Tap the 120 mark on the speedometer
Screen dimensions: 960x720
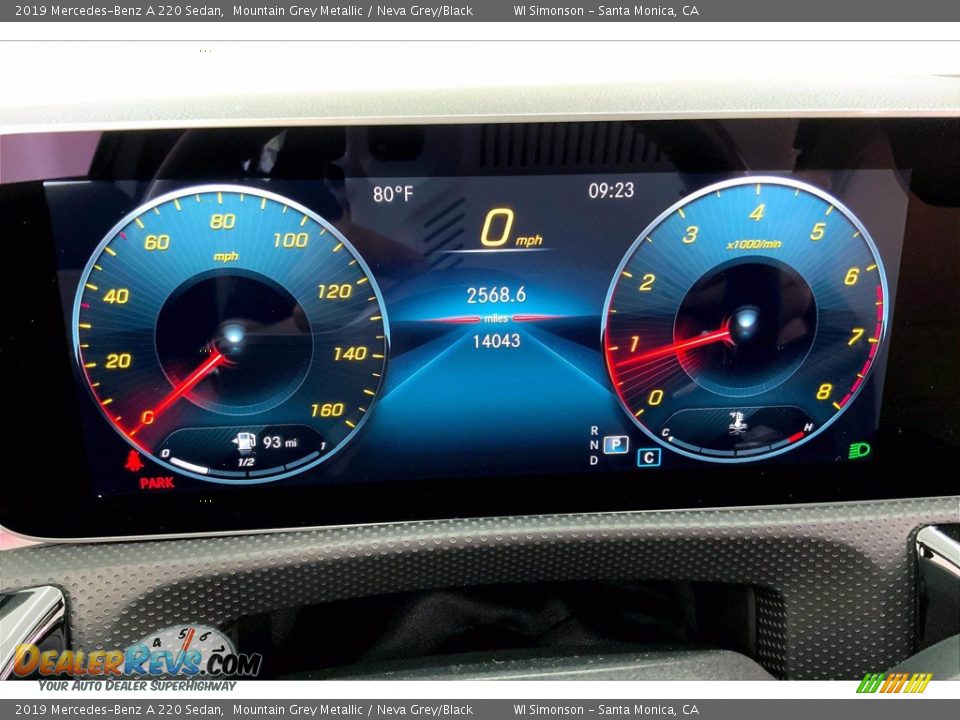click(x=334, y=291)
